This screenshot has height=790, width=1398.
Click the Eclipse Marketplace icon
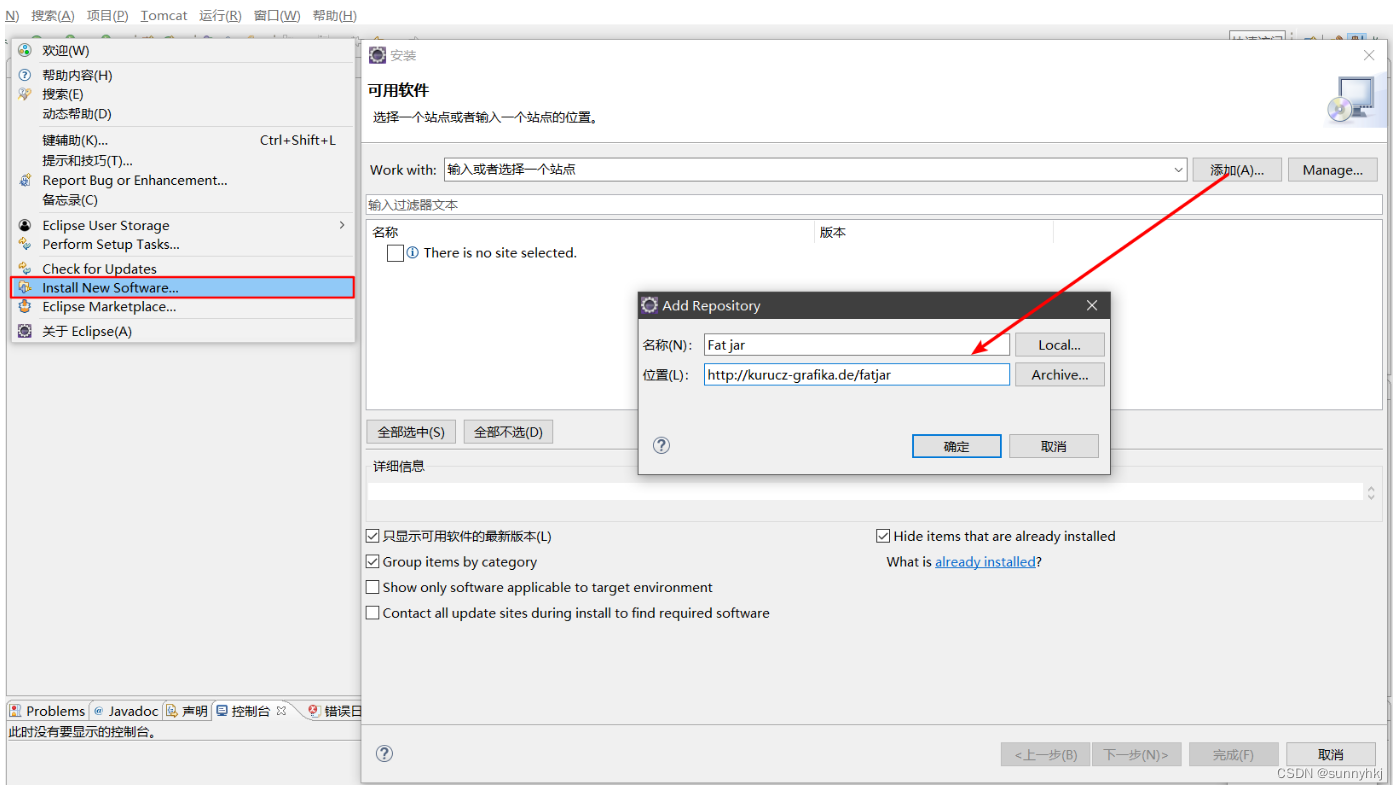click(x=25, y=307)
